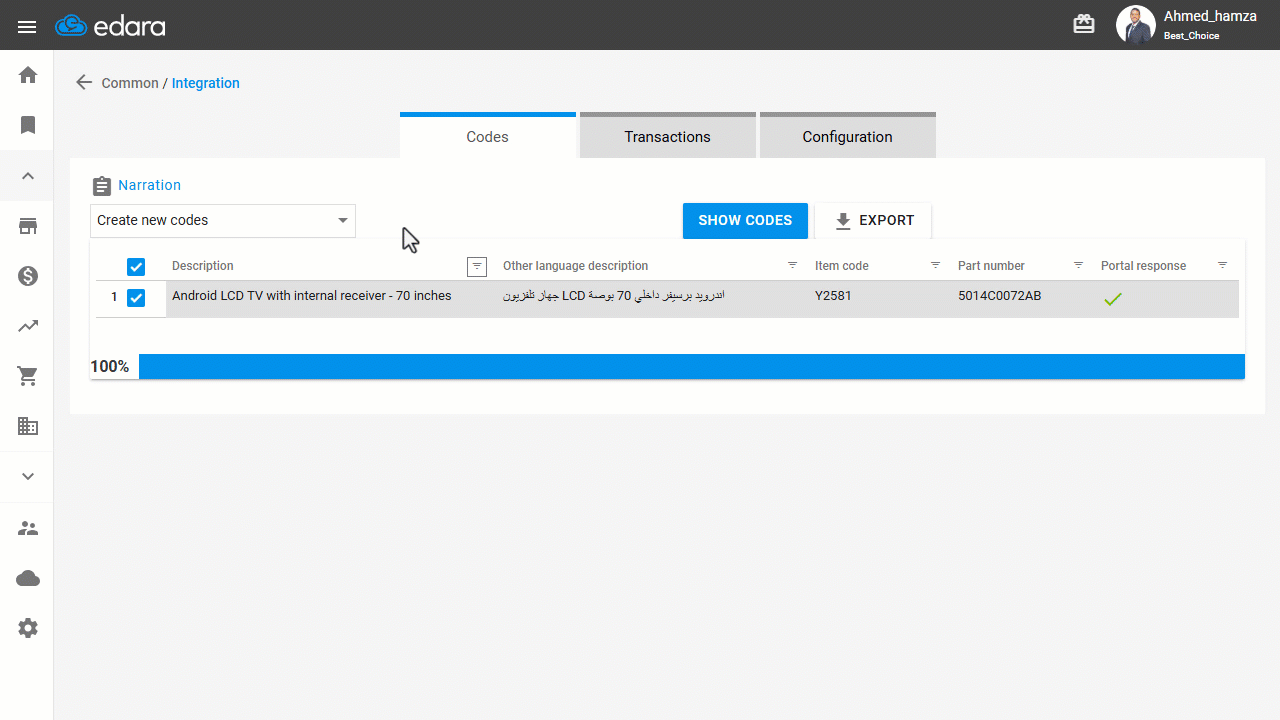The width and height of the screenshot is (1280, 720).
Task: Click the Integration breadcrumb link
Action: (x=206, y=83)
